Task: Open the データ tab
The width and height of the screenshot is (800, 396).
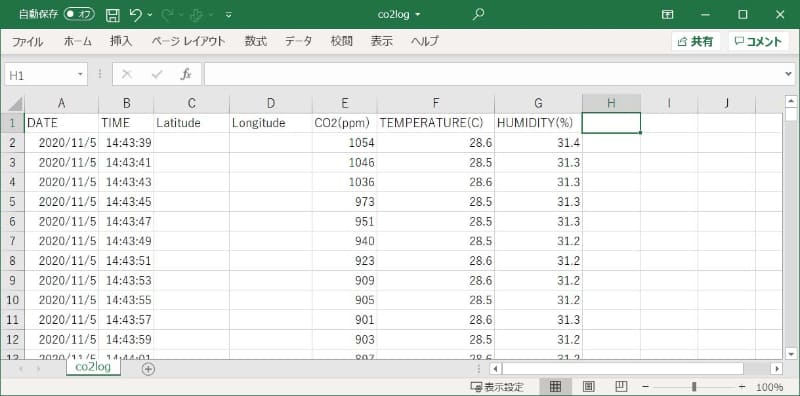Action: pos(298,41)
